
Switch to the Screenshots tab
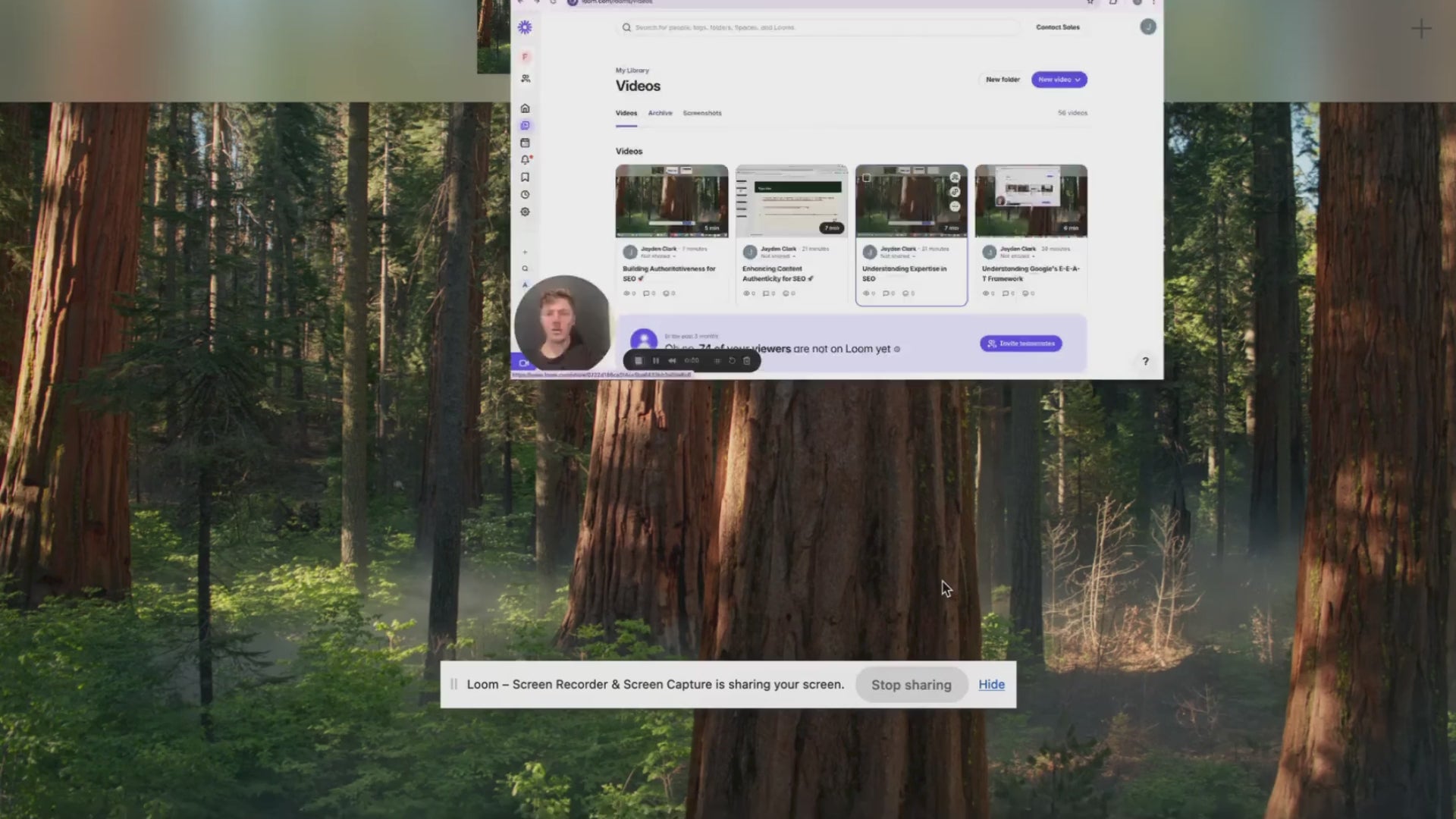tap(701, 113)
